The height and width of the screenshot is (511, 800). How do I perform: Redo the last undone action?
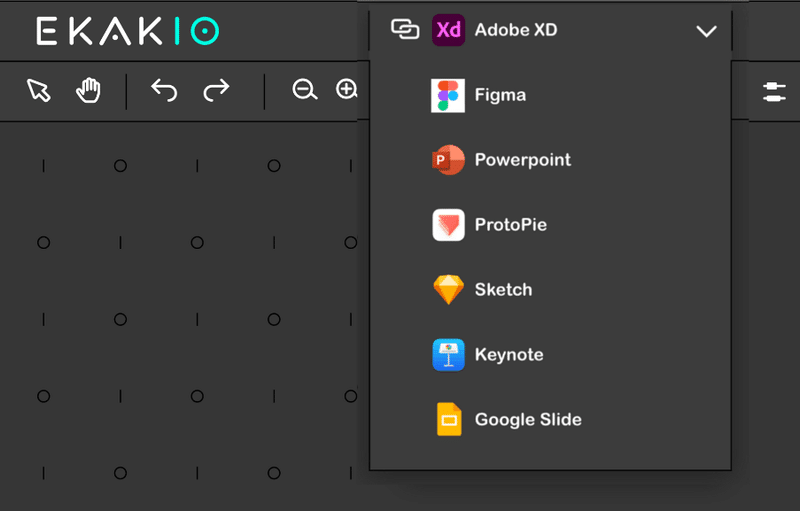click(216, 90)
